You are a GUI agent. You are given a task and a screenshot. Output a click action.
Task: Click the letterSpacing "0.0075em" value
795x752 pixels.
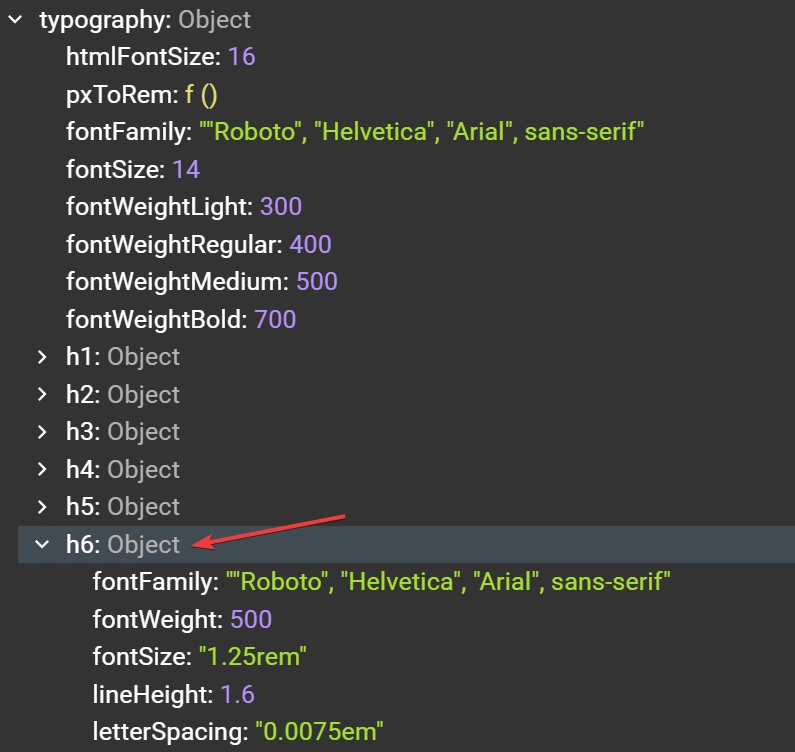[x=319, y=732]
